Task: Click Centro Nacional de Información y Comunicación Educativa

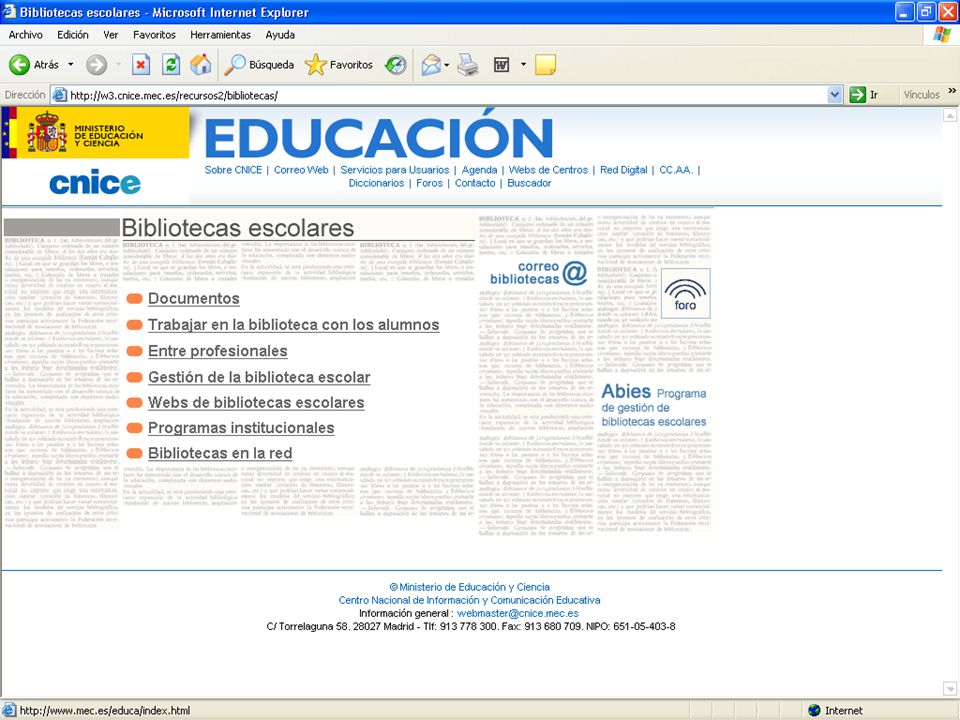Action: pos(470,600)
